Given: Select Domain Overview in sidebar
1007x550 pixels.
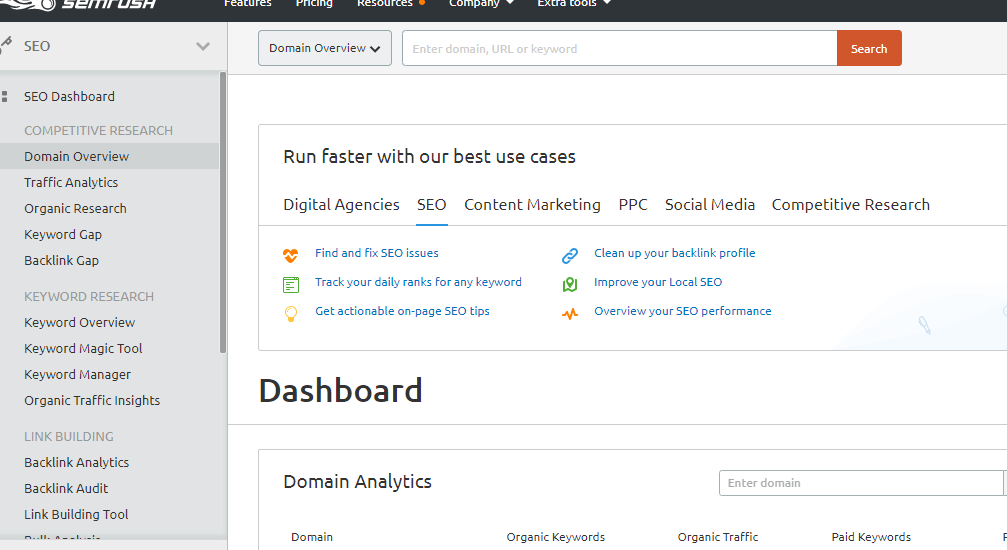Looking at the screenshot, I should click(76, 156).
